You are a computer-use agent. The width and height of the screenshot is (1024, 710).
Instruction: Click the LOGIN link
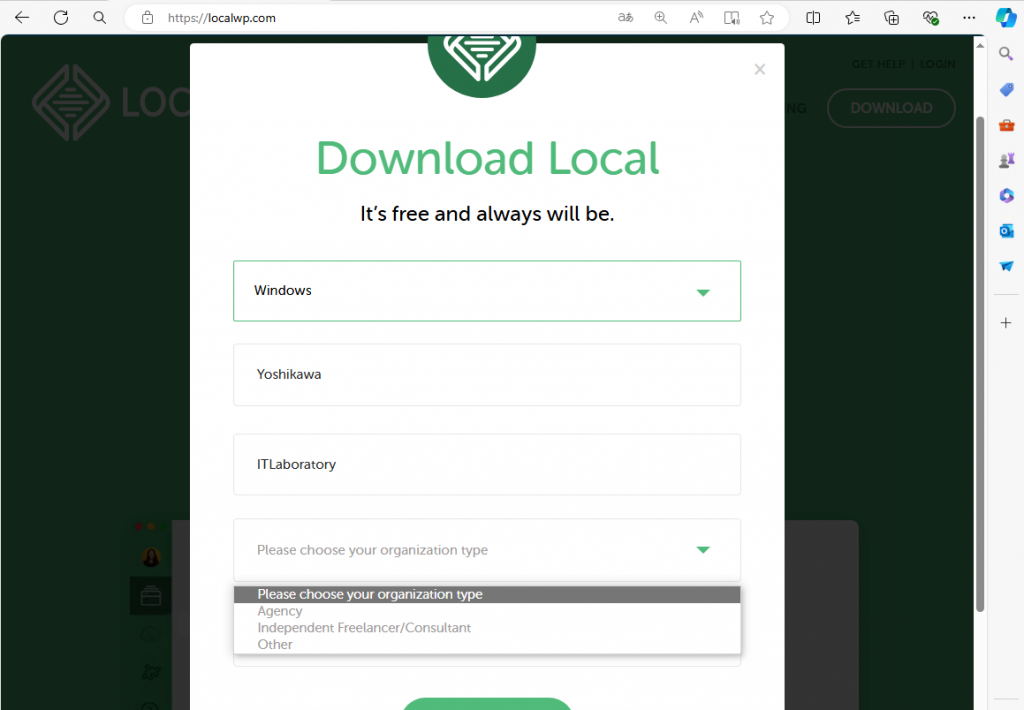937,64
